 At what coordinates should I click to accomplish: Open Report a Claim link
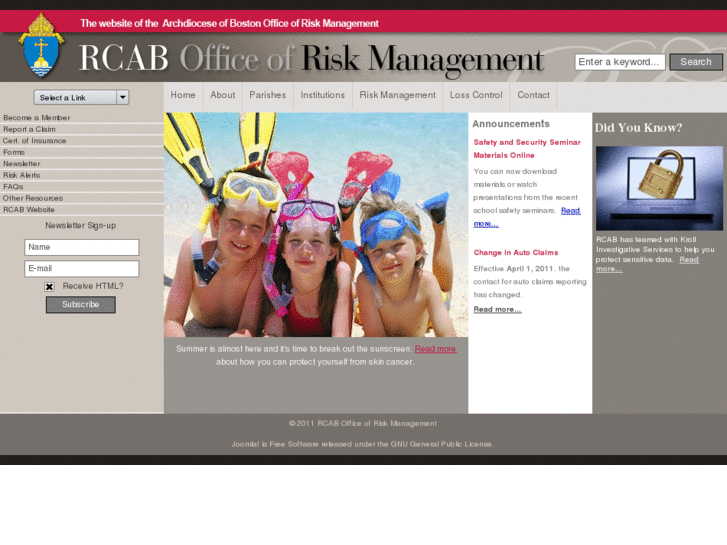point(29,129)
